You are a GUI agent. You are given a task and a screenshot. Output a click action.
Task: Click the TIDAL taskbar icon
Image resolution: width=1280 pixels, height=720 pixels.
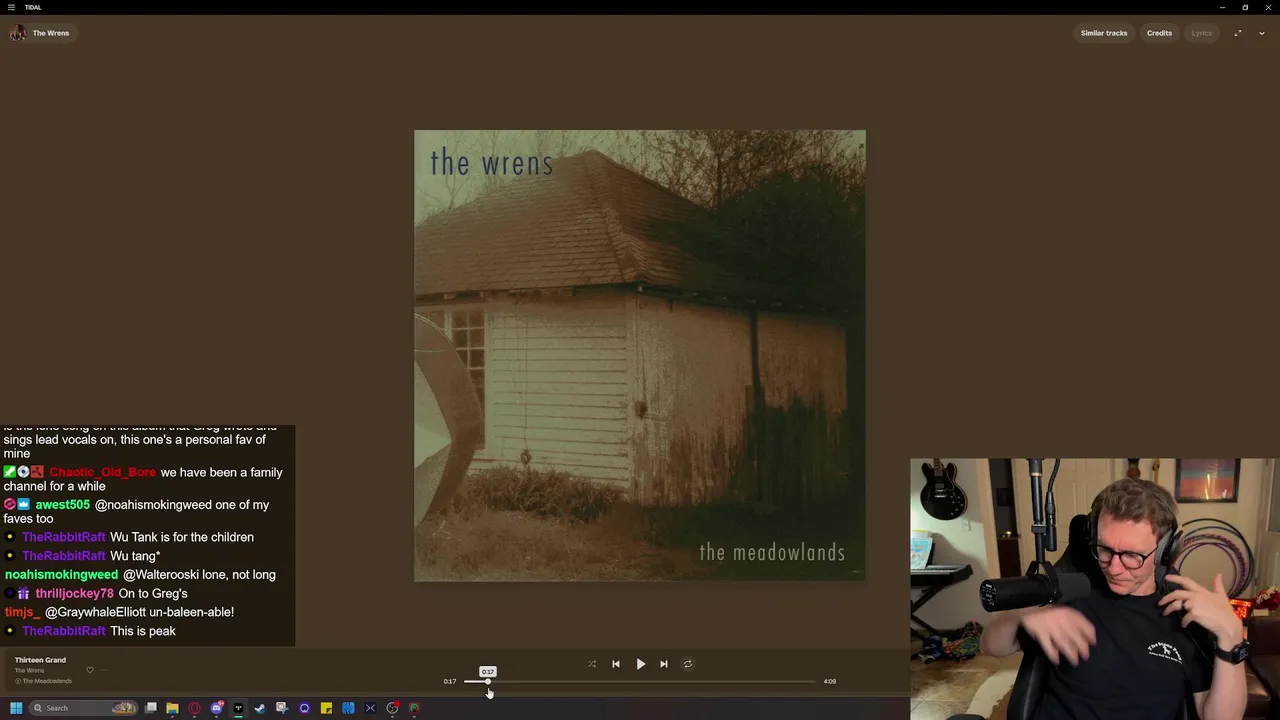[238, 708]
